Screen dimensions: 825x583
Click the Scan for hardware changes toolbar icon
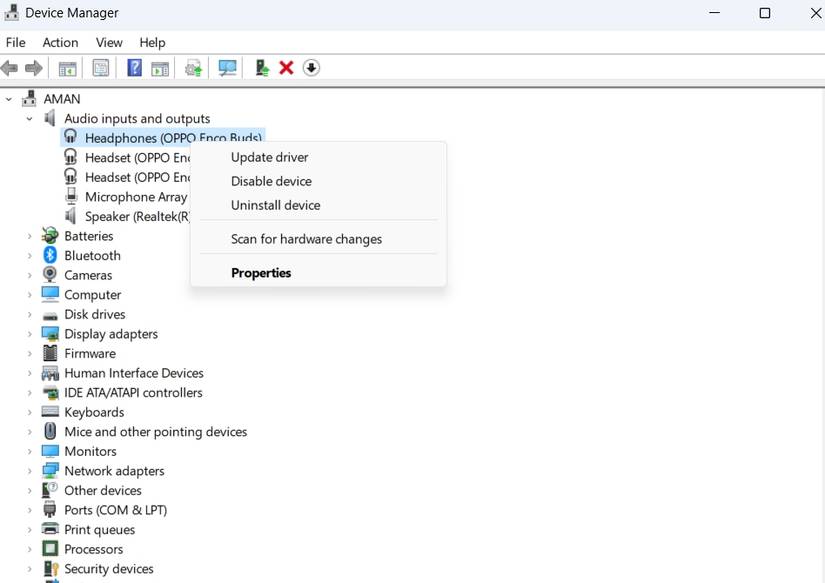coord(227,67)
